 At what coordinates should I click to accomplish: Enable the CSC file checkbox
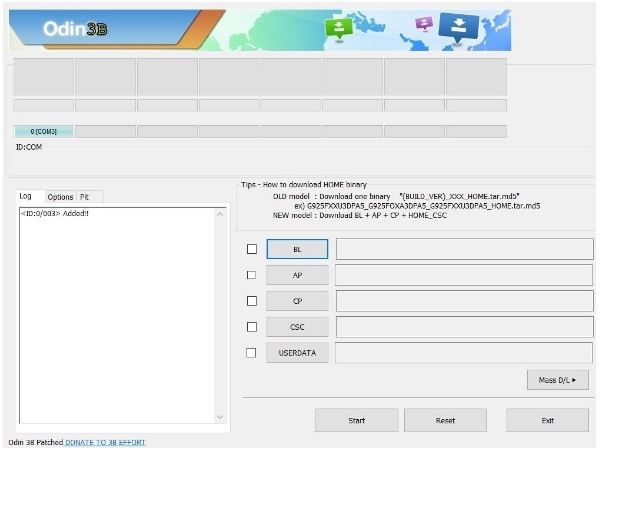pos(252,327)
